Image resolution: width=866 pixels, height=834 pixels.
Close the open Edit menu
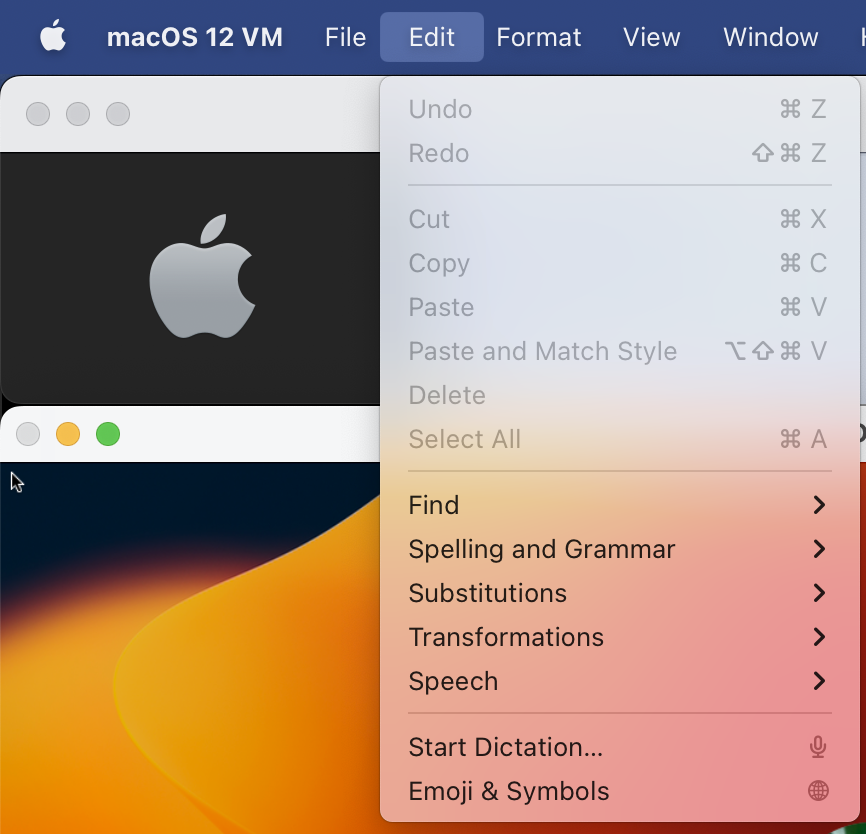pyautogui.click(x=432, y=37)
